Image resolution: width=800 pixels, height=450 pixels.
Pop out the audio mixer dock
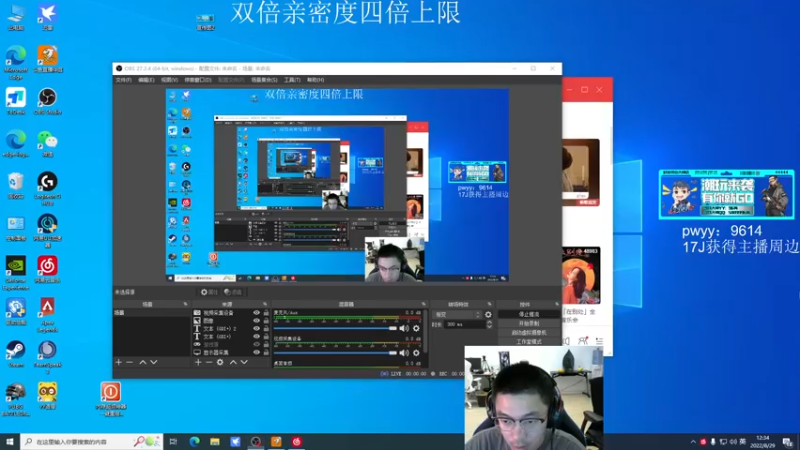click(423, 304)
